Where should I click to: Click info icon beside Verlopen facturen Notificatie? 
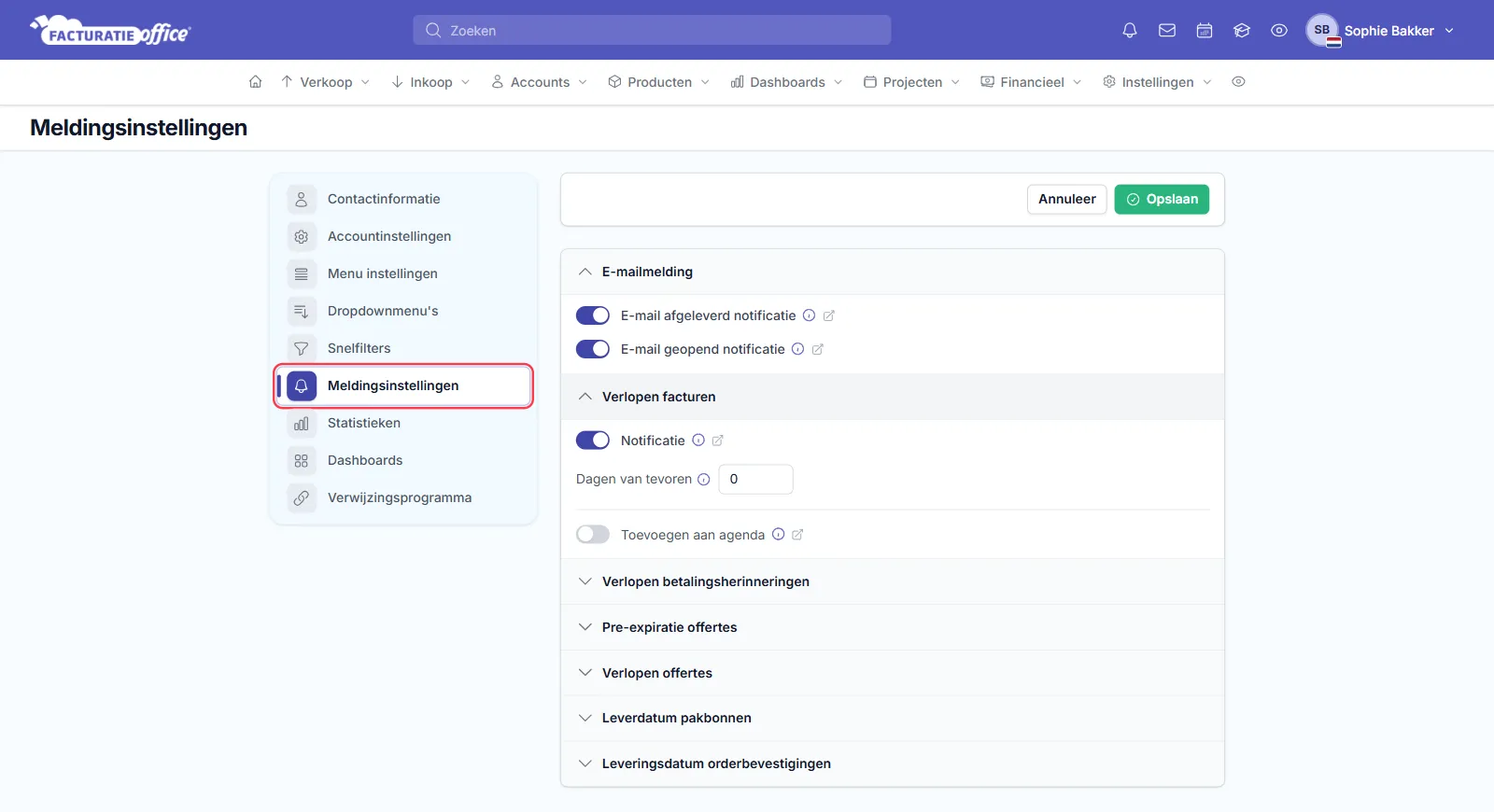[x=698, y=441]
